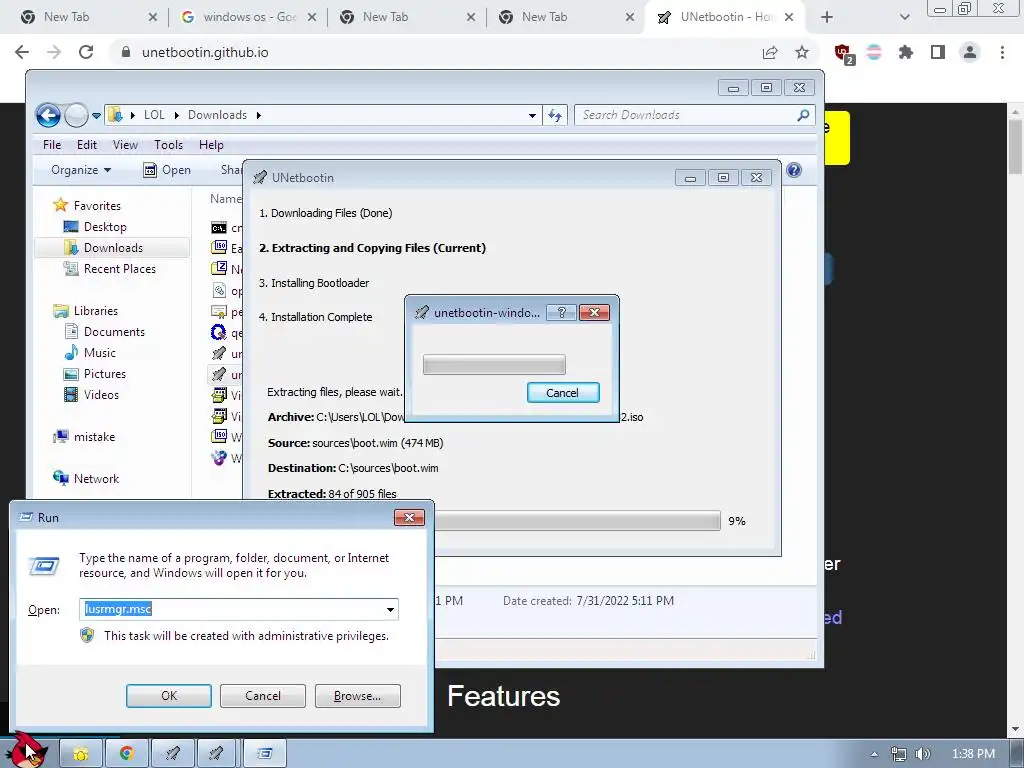Screen dimensions: 1024x768
Task: Open the Pictures library
Action: 95,374
